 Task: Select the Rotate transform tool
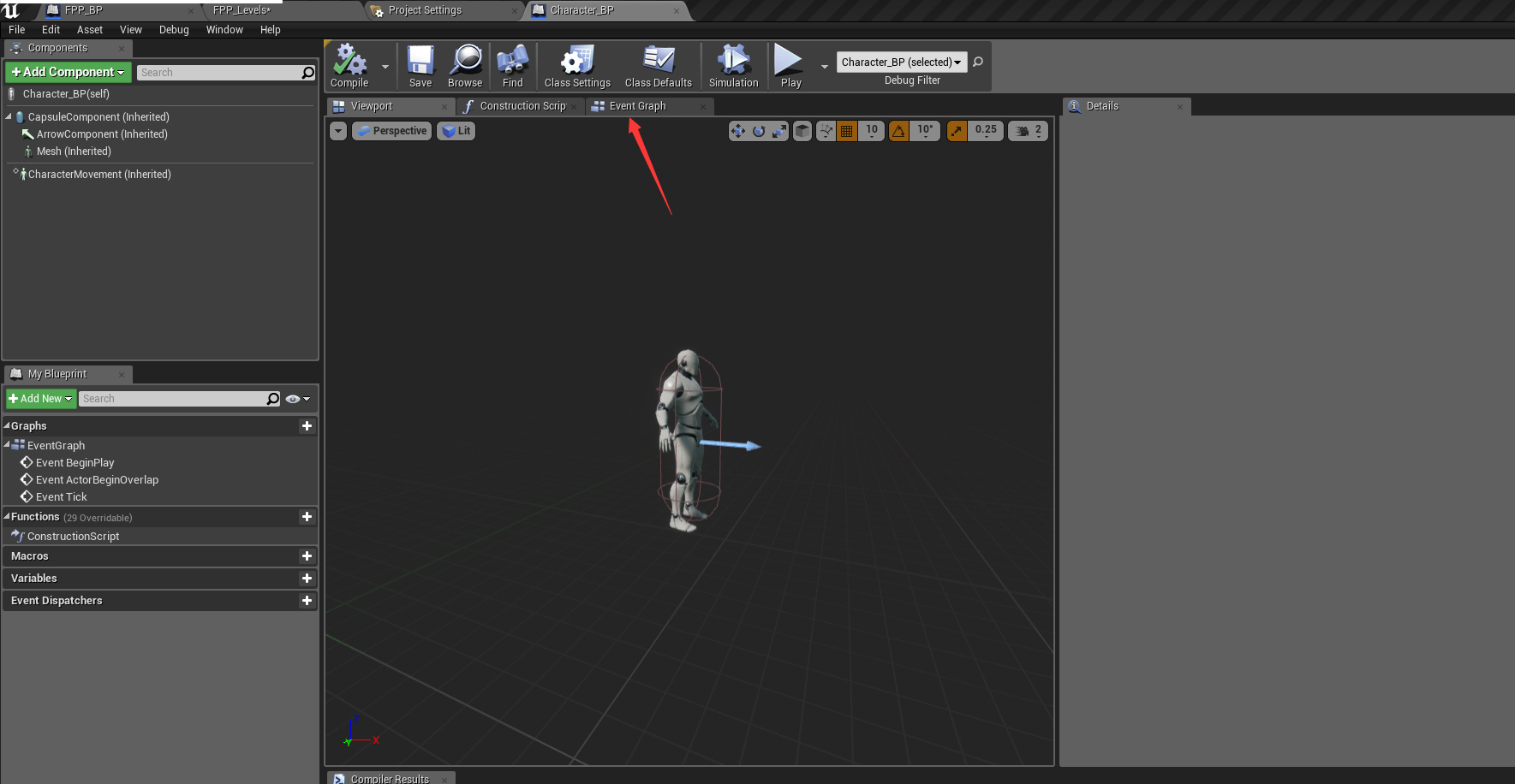759,130
